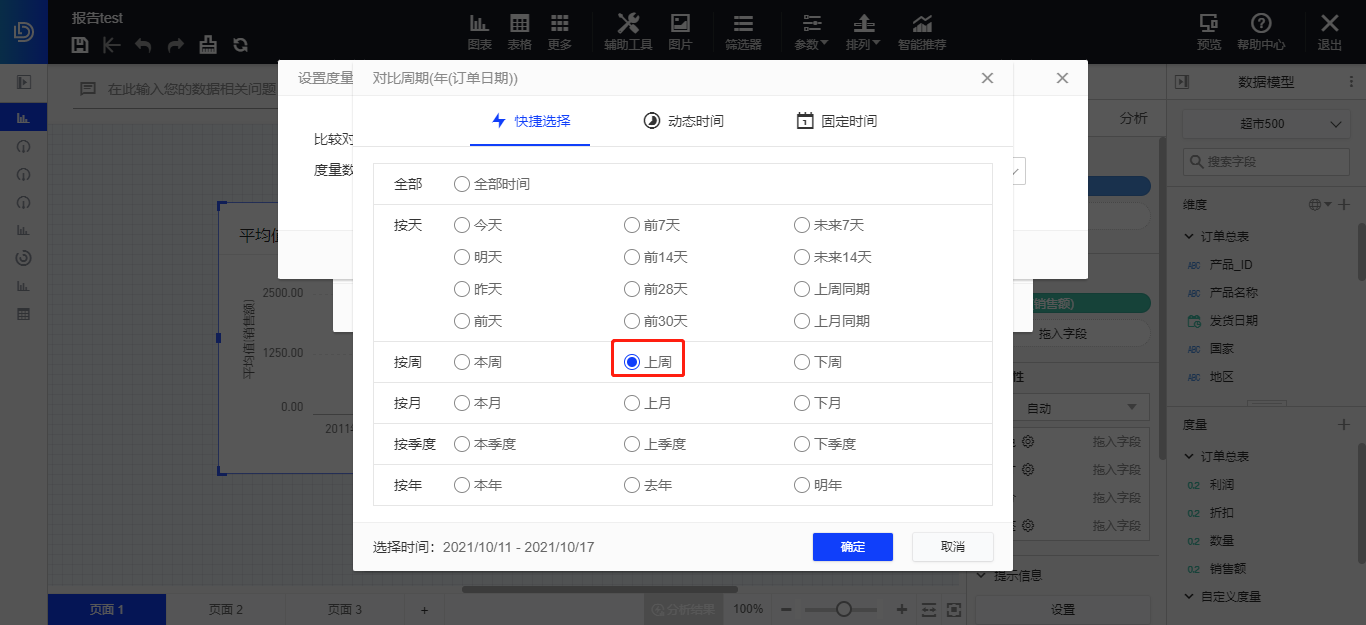Click the zoom slider handle
Viewport: 1366px width, 625px height.
pyautogui.click(x=844, y=609)
